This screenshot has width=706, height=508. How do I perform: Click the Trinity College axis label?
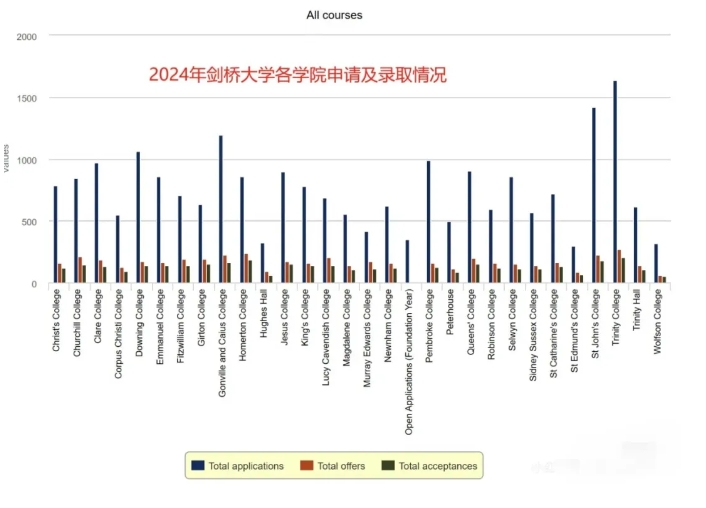pos(616,318)
